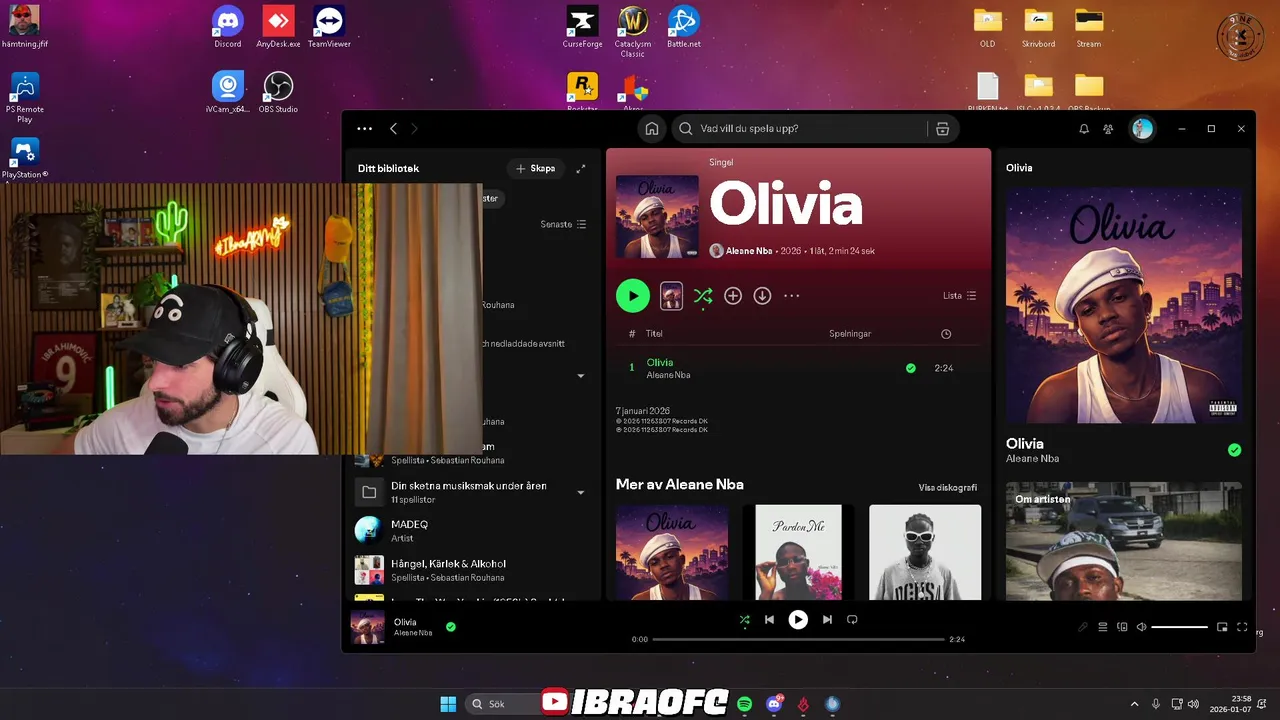Toggle saved checkmark in now playing panel
Image resolution: width=1280 pixels, height=720 pixels.
click(1234, 450)
